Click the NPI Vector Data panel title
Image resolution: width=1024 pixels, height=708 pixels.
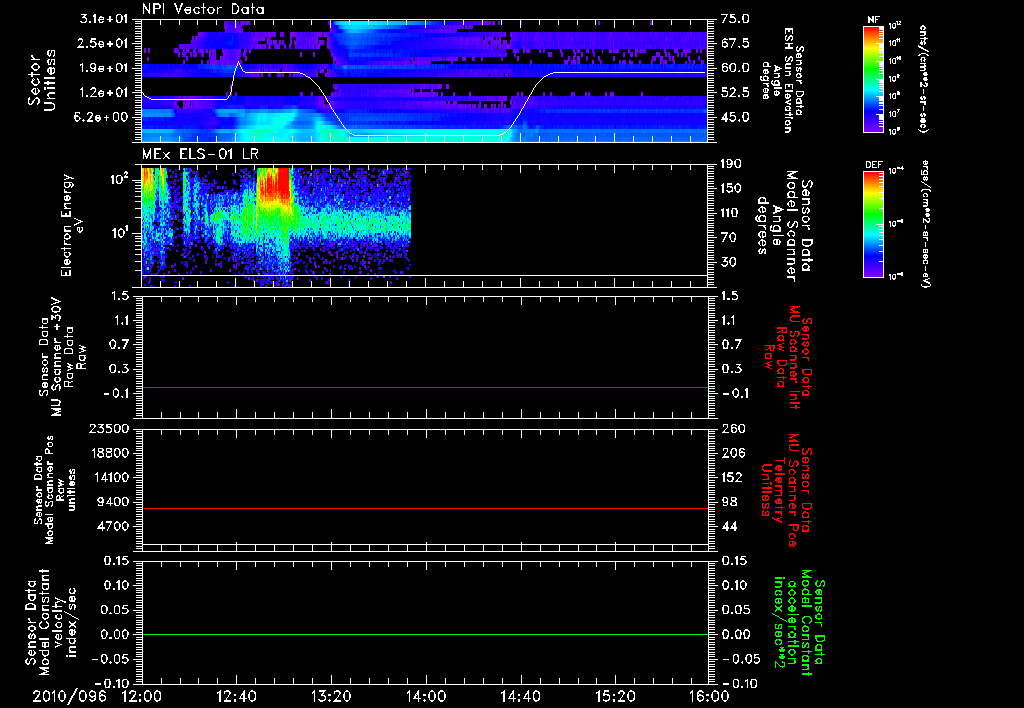(203, 9)
